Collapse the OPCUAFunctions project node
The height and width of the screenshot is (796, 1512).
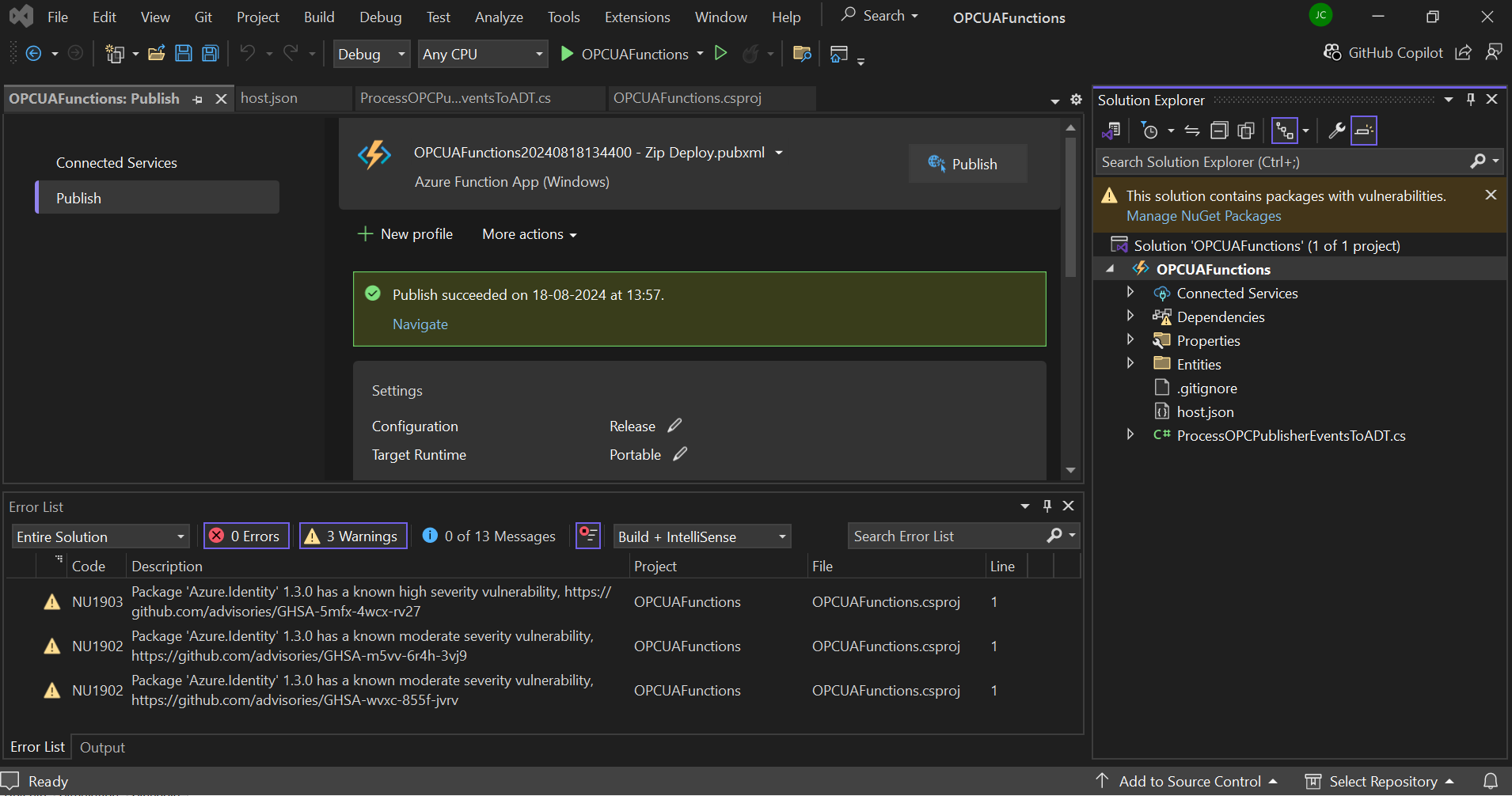(x=1110, y=269)
